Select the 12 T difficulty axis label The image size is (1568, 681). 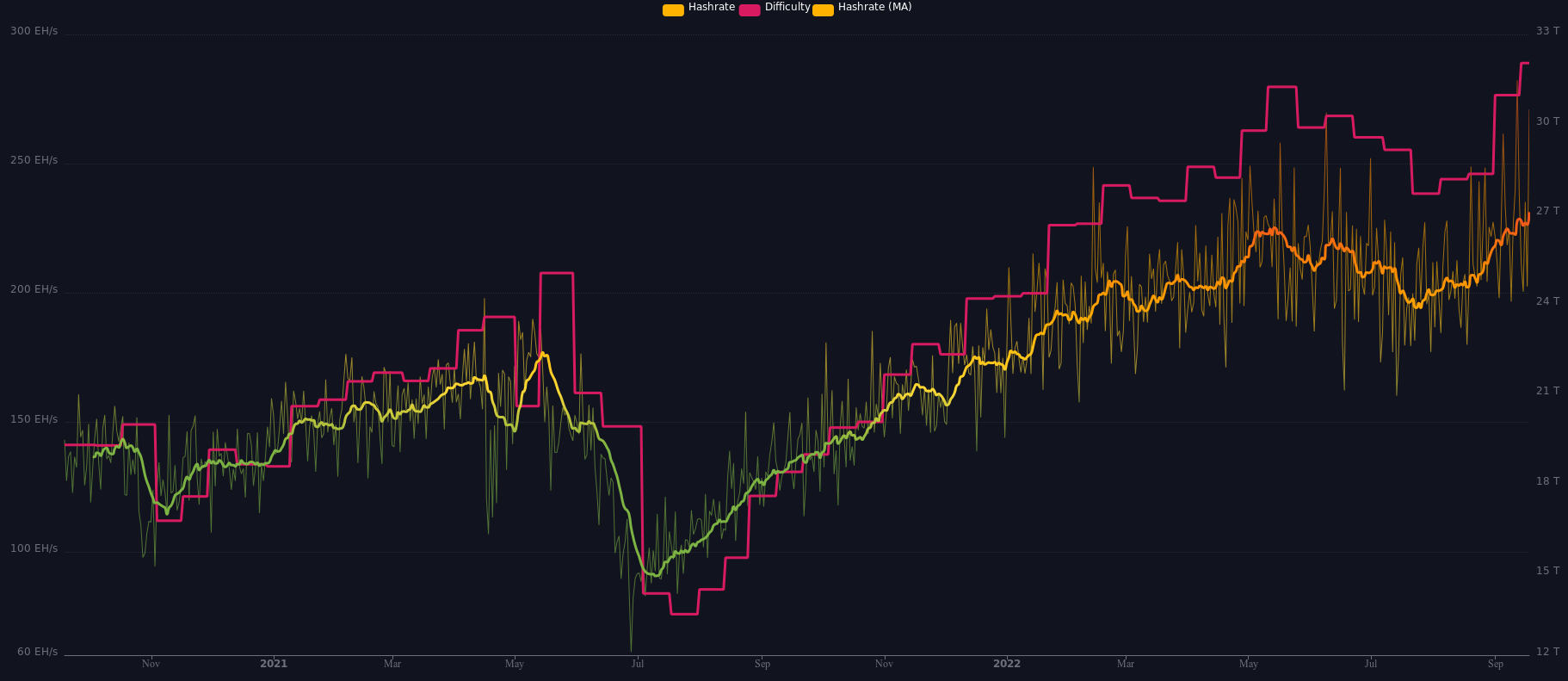point(1547,652)
